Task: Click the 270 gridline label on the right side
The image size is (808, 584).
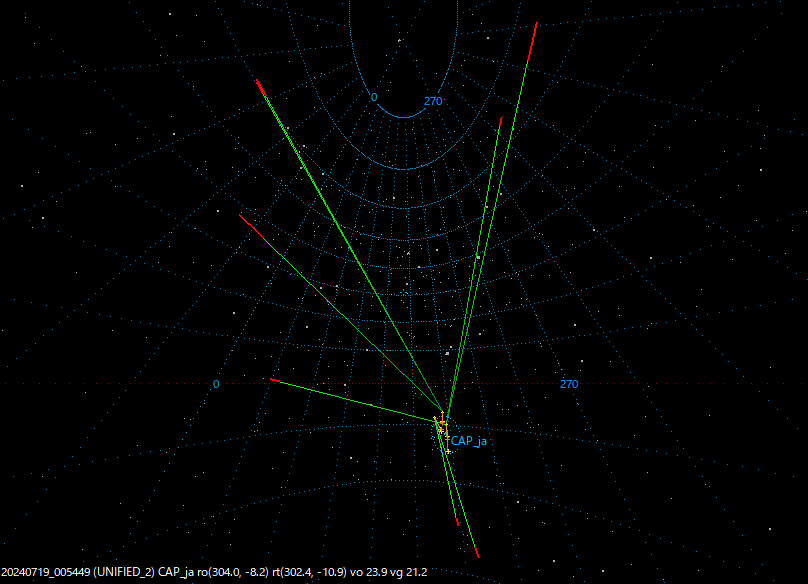Action: click(568, 383)
